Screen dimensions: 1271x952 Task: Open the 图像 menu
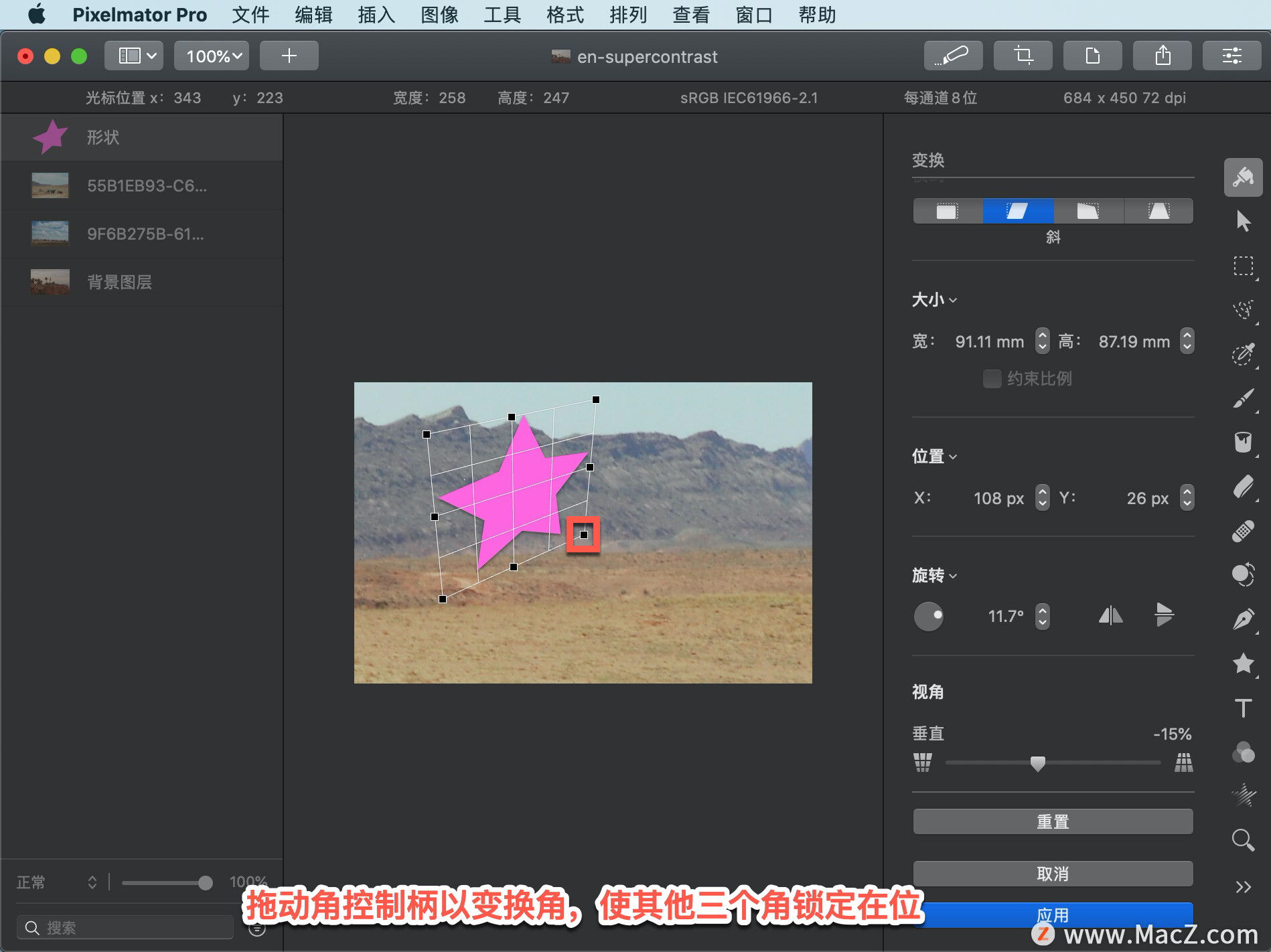[439, 15]
